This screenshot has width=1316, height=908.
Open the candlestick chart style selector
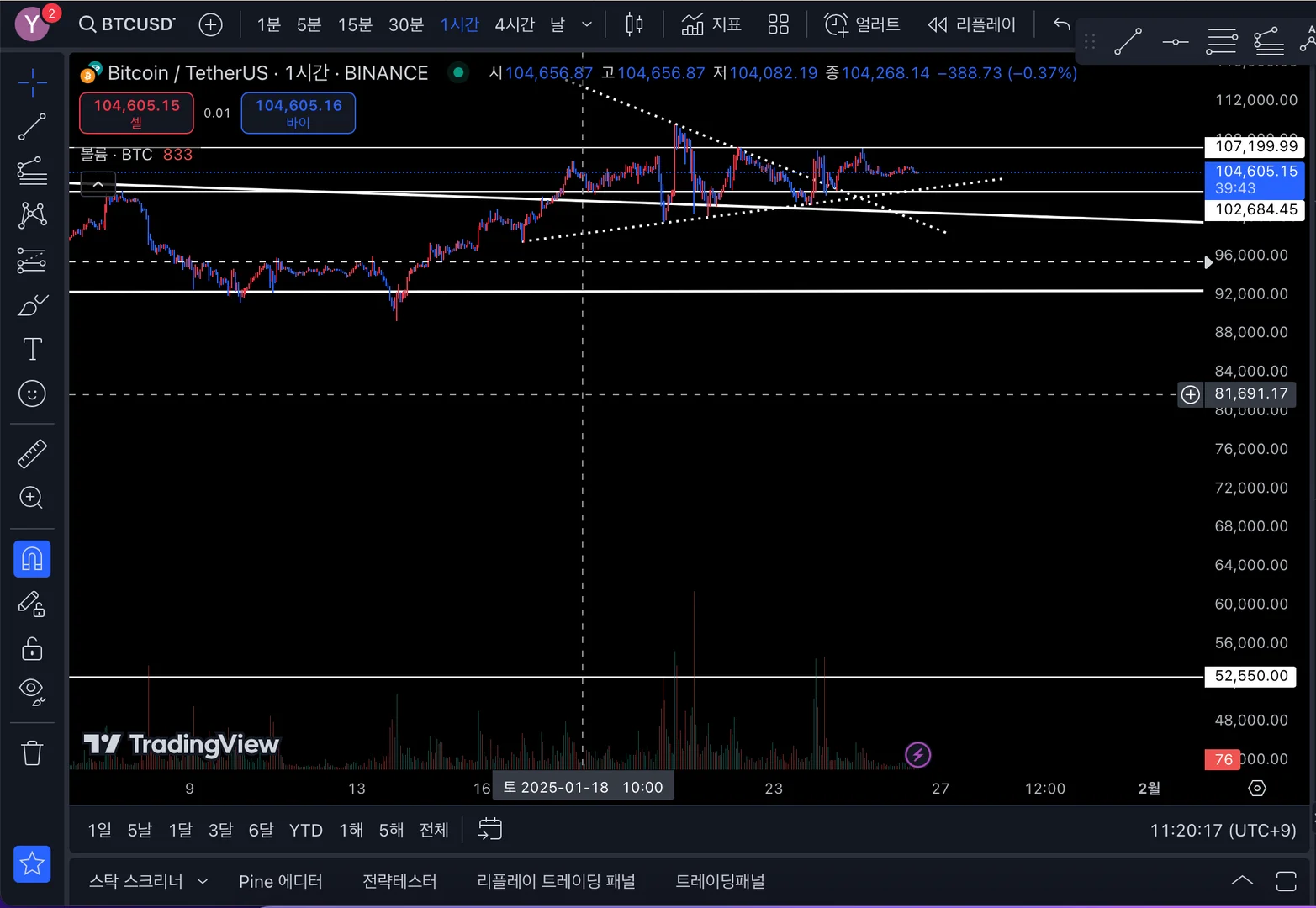tap(635, 24)
